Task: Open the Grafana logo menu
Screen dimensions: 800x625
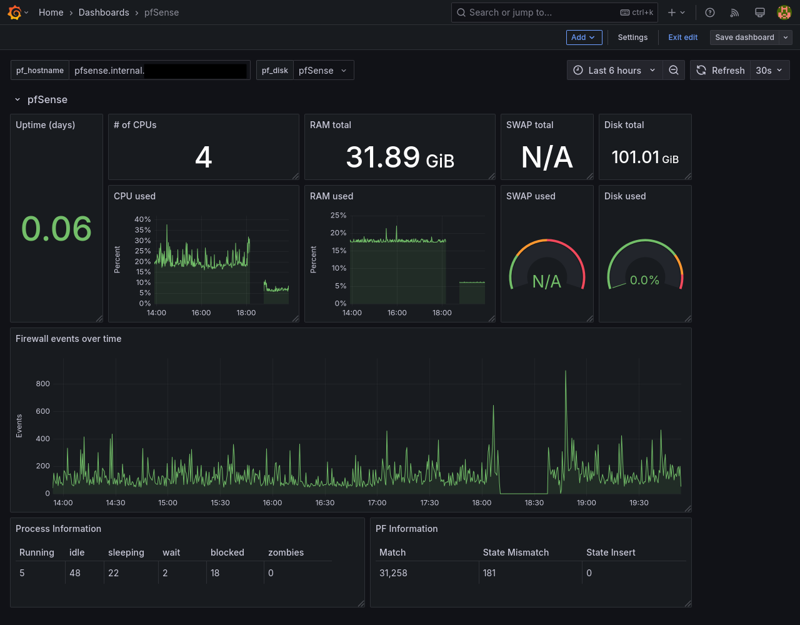Action: (14, 12)
